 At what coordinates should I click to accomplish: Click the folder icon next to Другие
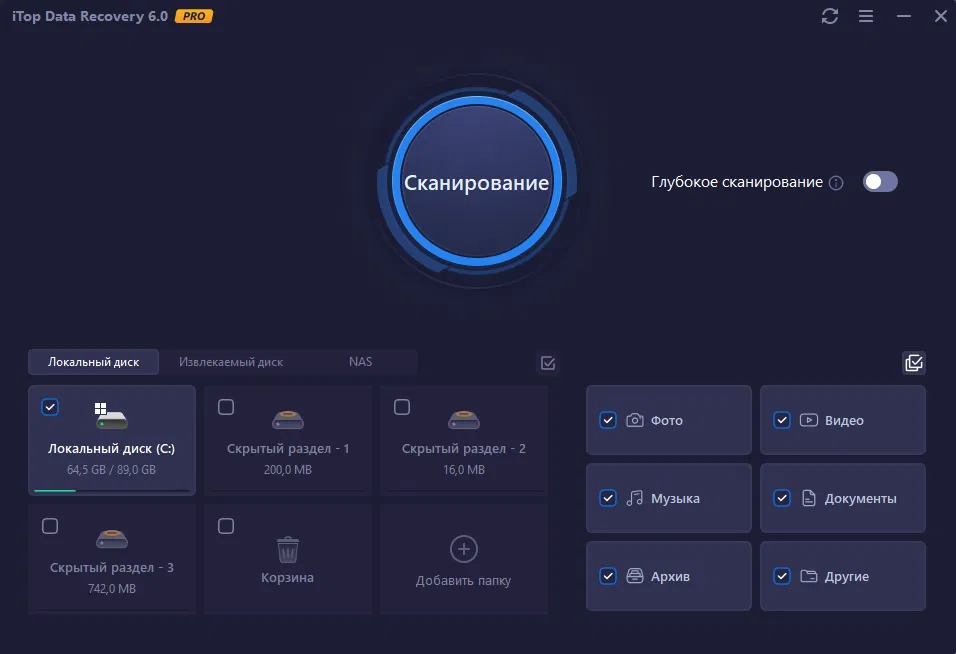(x=809, y=577)
